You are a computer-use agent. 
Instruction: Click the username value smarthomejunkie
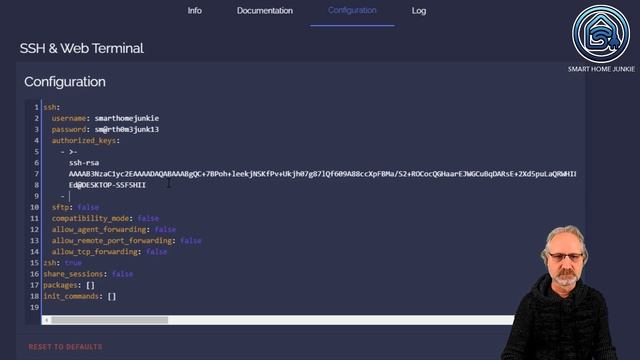127,118
